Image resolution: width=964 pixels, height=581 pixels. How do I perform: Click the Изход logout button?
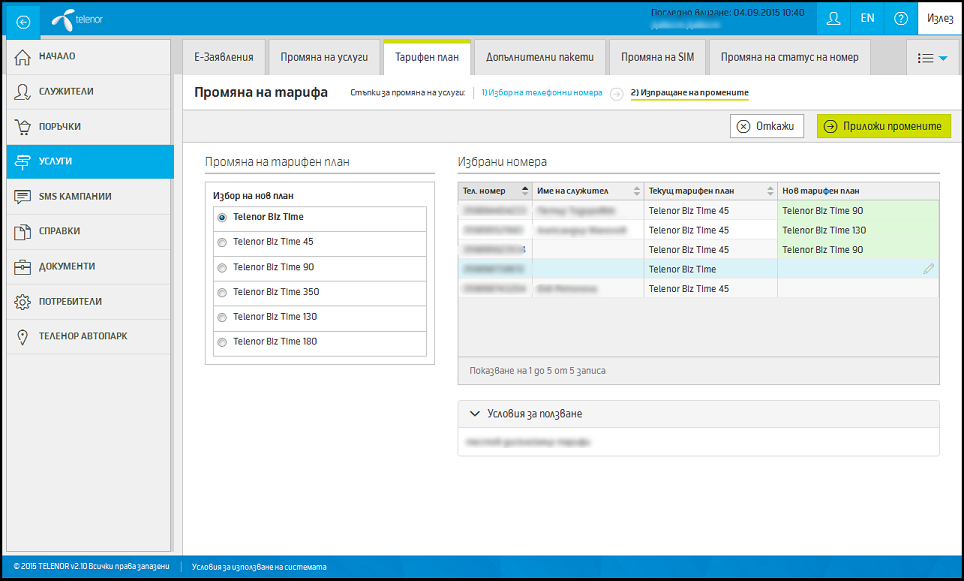pyautogui.click(x=940, y=18)
